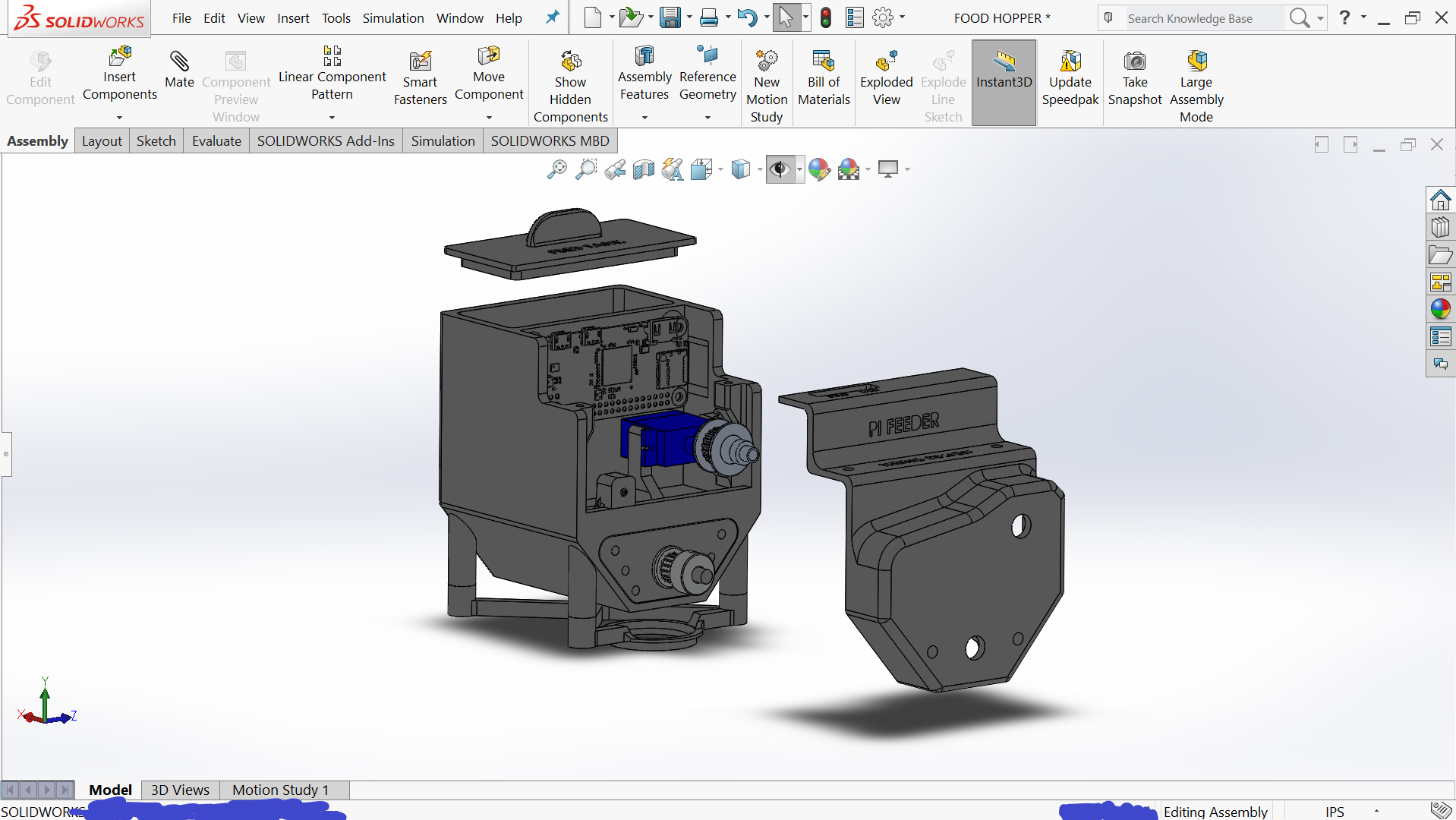Click the Rebuild traffic light icon
The width and height of the screenshot is (1456, 820).
click(826, 17)
